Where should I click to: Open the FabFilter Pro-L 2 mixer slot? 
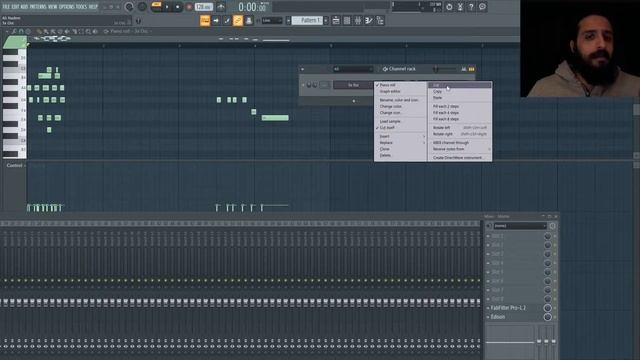pos(508,308)
